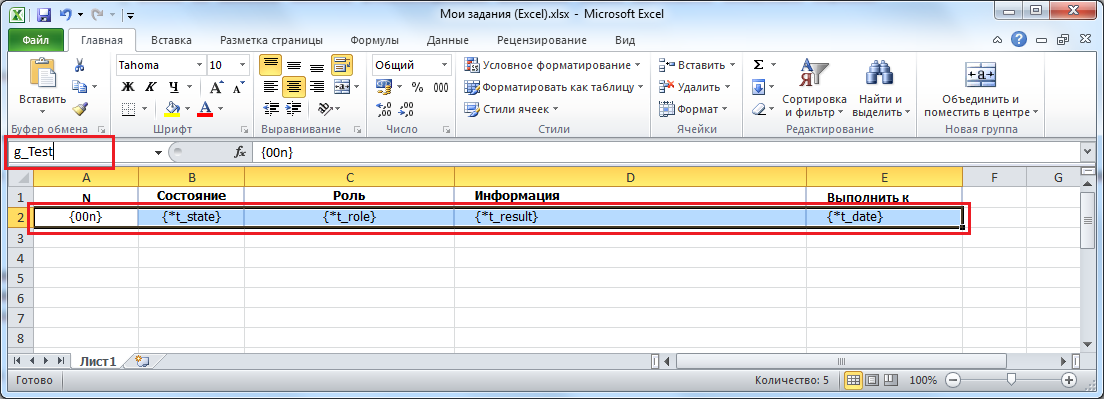Switch to the Рецензирование tab
Screen dimensions: 1104x399
click(541, 40)
